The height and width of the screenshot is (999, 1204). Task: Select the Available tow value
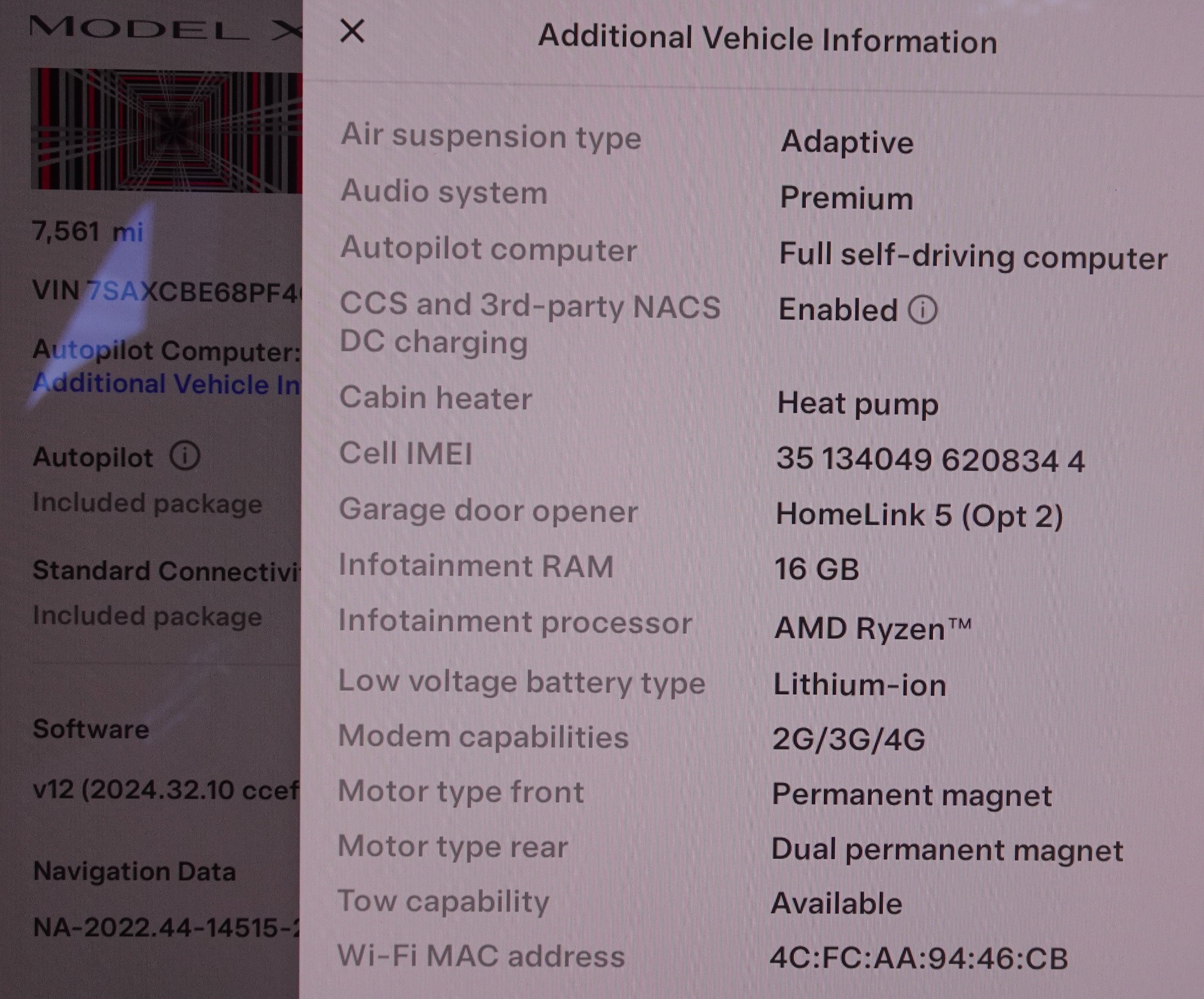point(837,904)
